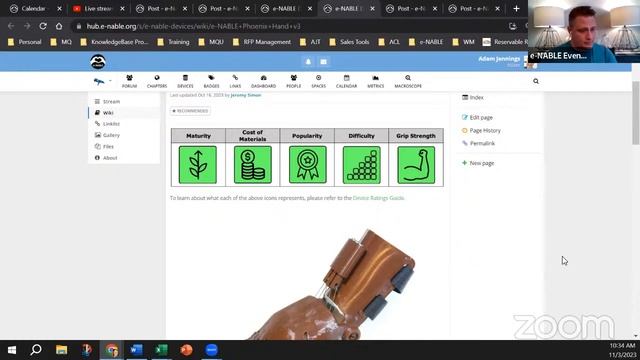This screenshot has width=640, height=360.
Task: Open the Spaces section
Action: [x=318, y=82]
